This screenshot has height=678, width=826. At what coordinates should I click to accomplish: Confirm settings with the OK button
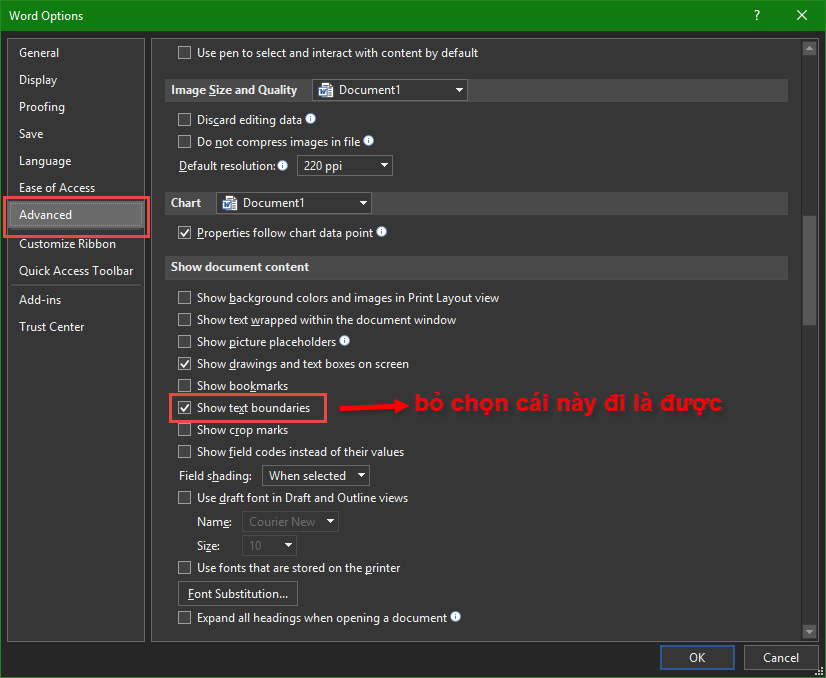point(697,657)
